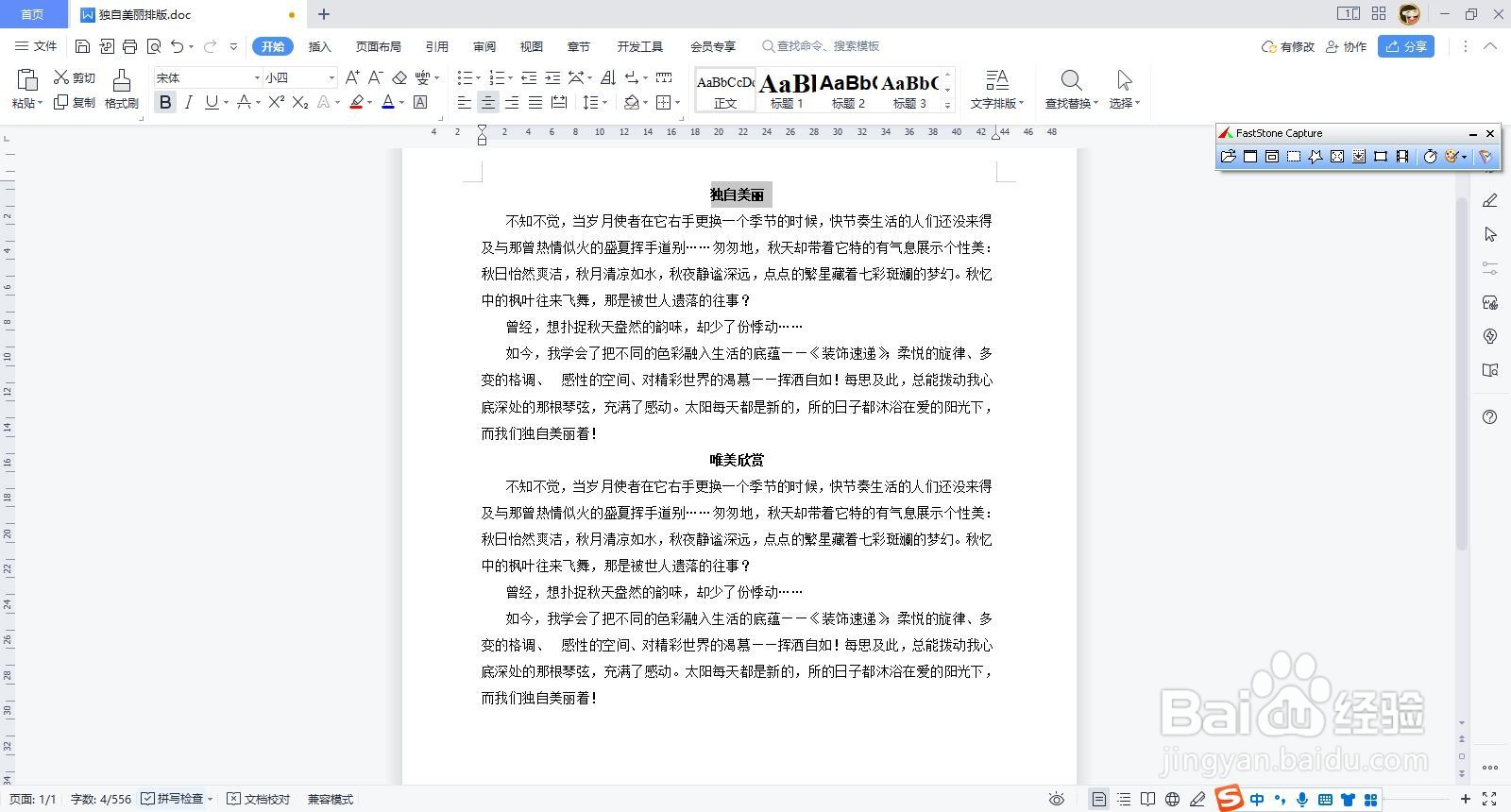Capture scrolling window in FastStone Capture

tap(1359, 157)
